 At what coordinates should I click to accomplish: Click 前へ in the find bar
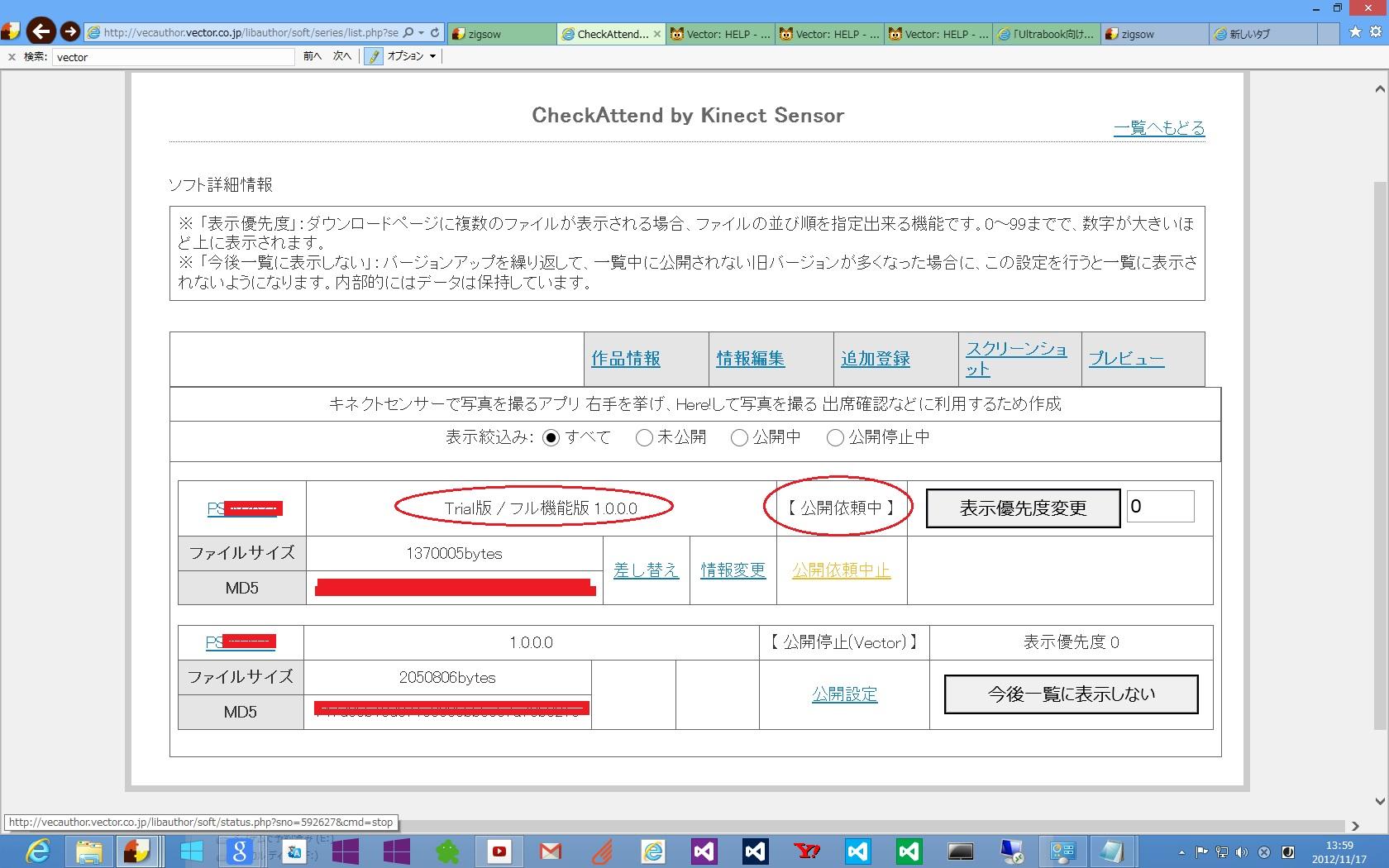click(313, 56)
